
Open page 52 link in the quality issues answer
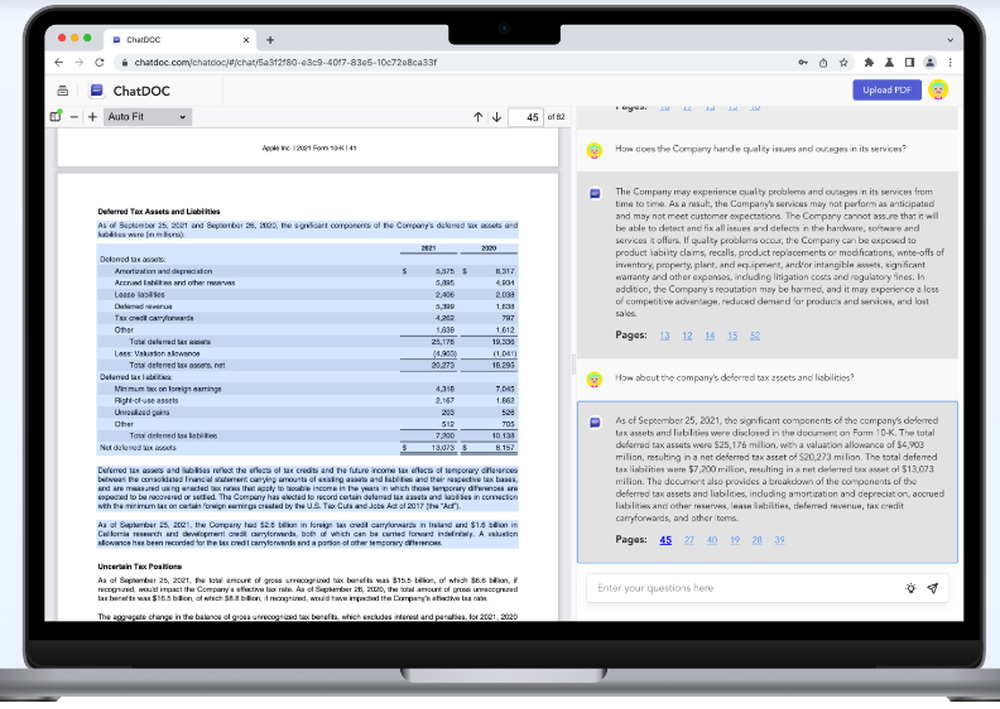point(755,335)
